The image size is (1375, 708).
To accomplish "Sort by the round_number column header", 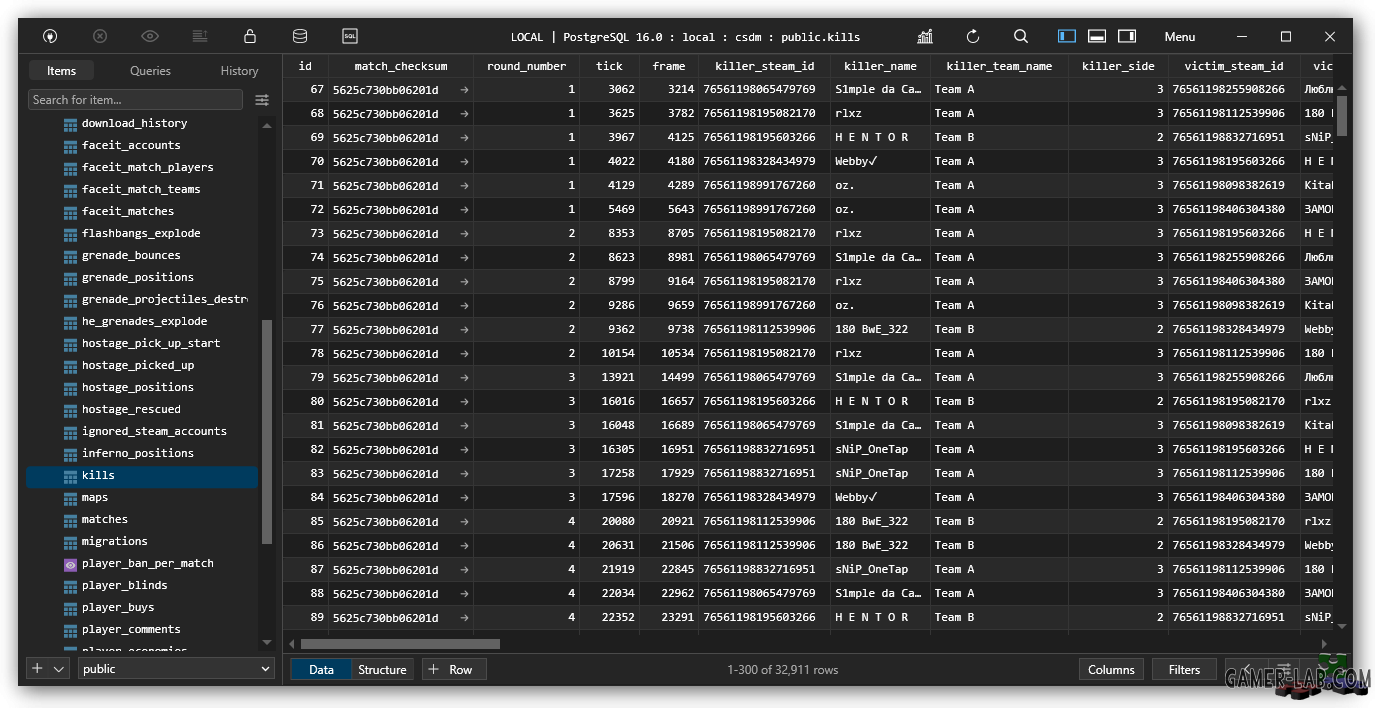I will [x=526, y=66].
